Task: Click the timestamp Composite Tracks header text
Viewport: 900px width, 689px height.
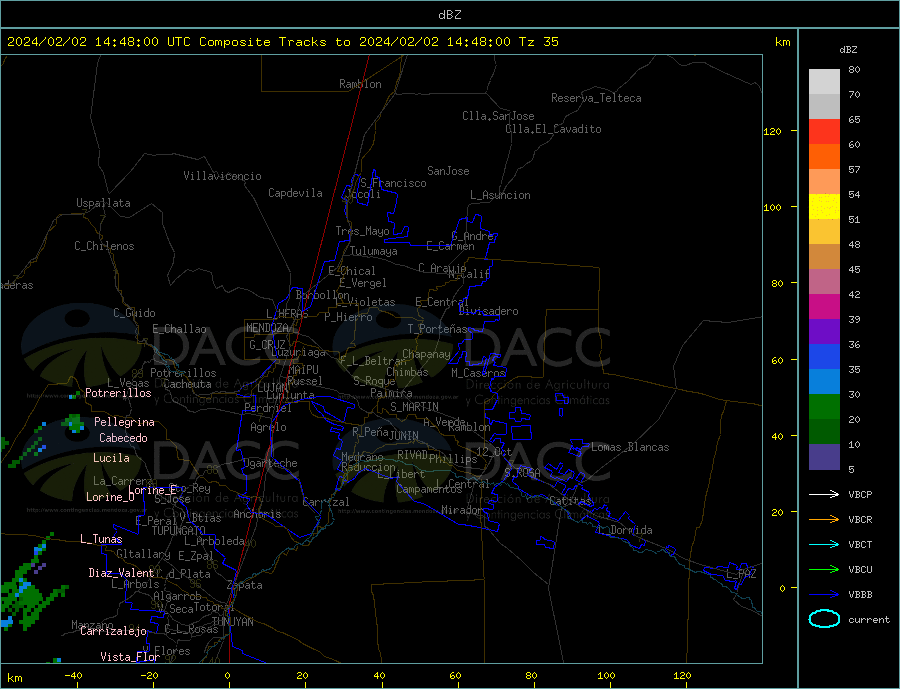Action: coord(282,41)
